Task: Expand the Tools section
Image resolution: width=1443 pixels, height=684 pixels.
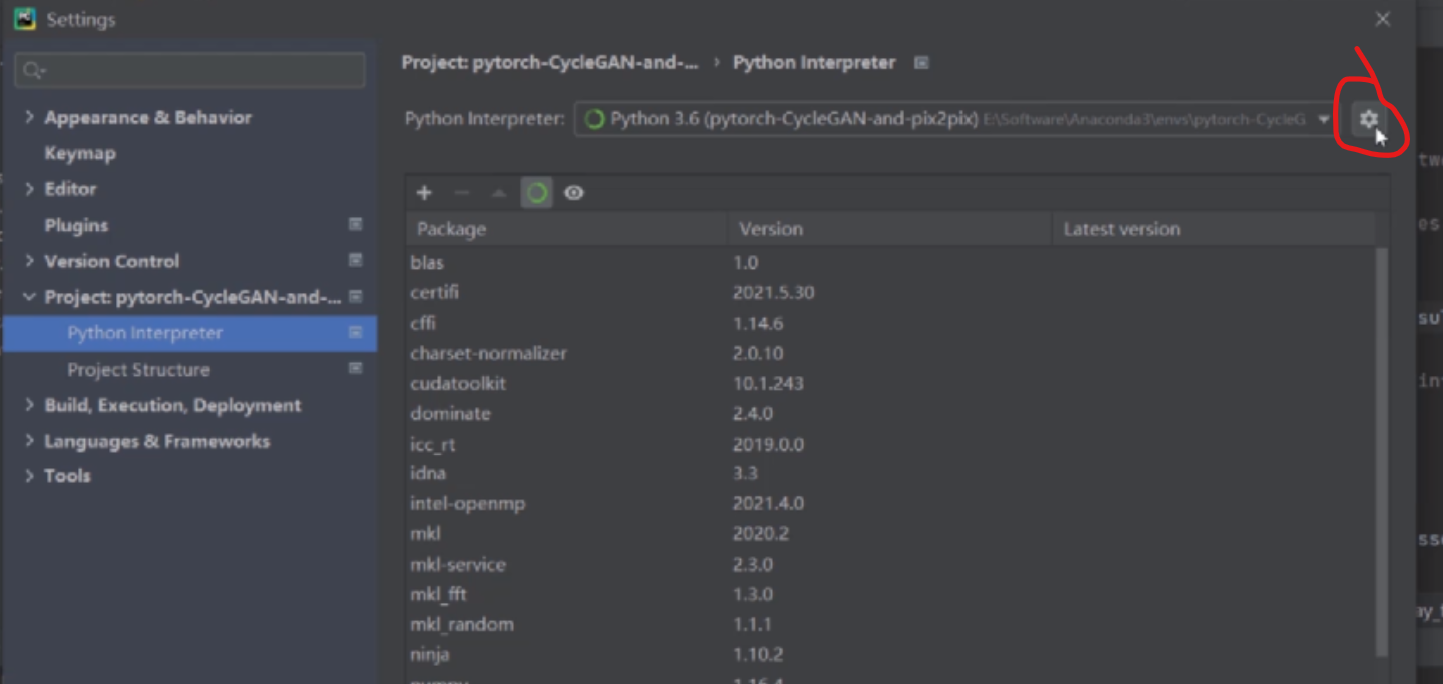Action: click(x=29, y=476)
